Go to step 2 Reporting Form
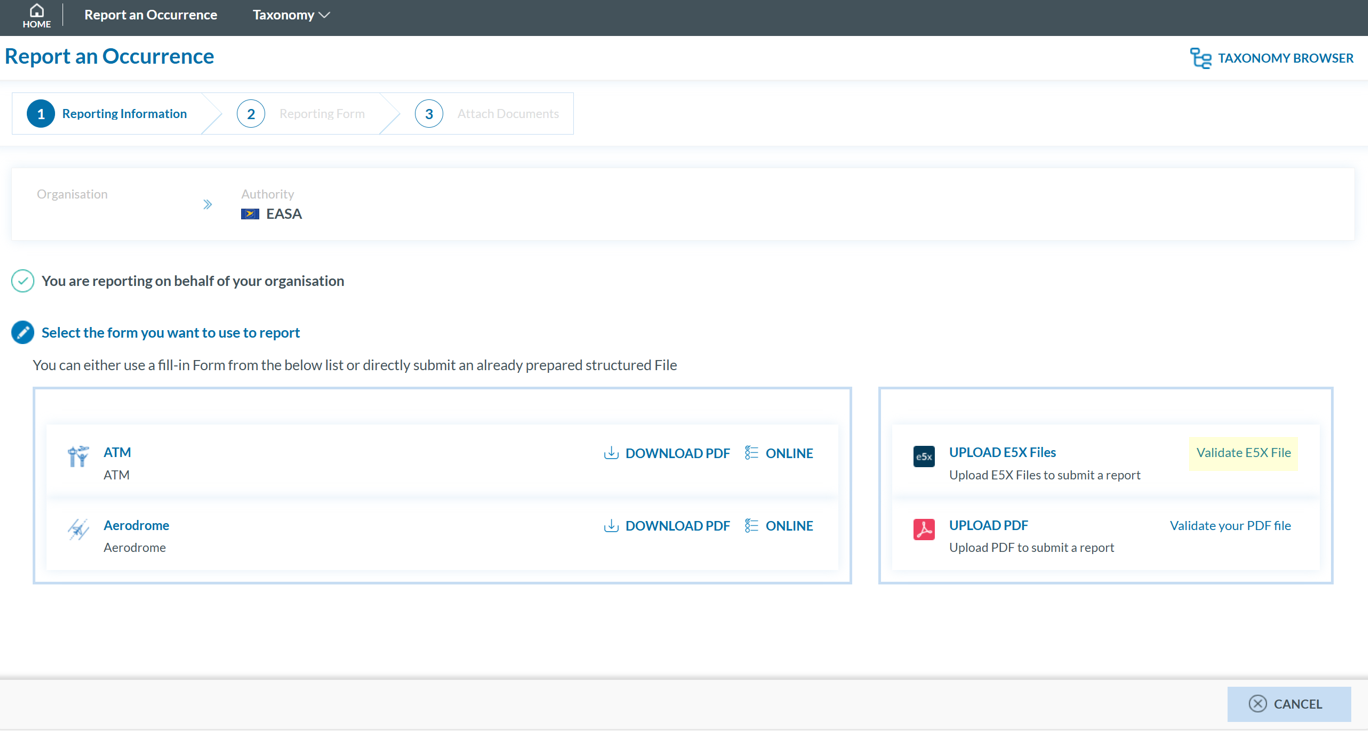 (302, 114)
